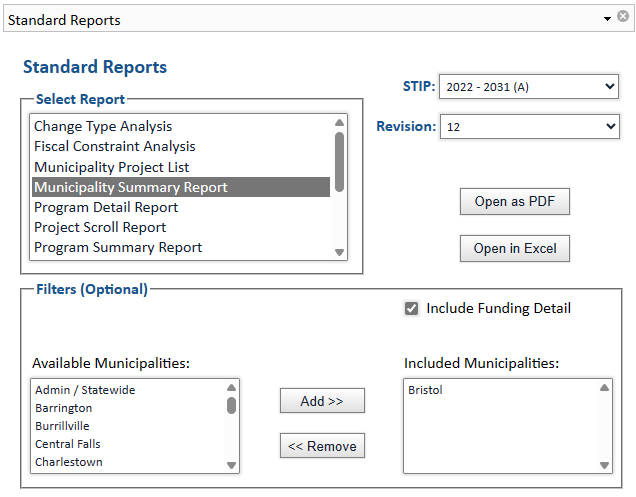This screenshot has width=636, height=497.
Task: Uncheck Include Funding Detail checkbox
Action: [411, 308]
